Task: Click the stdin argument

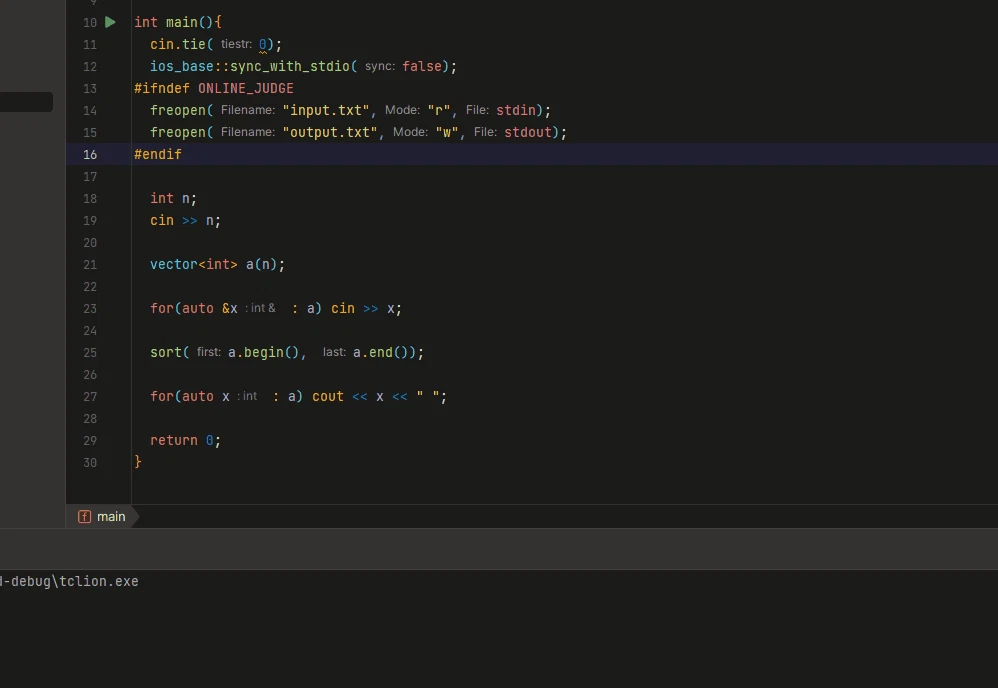Action: point(516,110)
